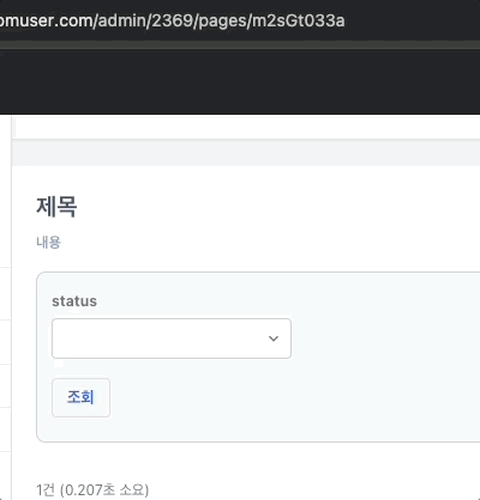Click the 1건 (0.207초 소요) result count
The width and height of the screenshot is (480, 500).
(93, 490)
